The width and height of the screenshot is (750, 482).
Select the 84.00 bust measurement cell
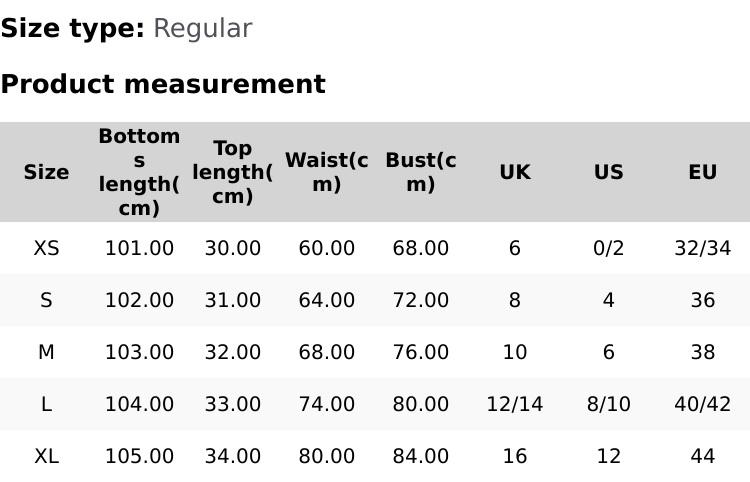[x=420, y=456]
